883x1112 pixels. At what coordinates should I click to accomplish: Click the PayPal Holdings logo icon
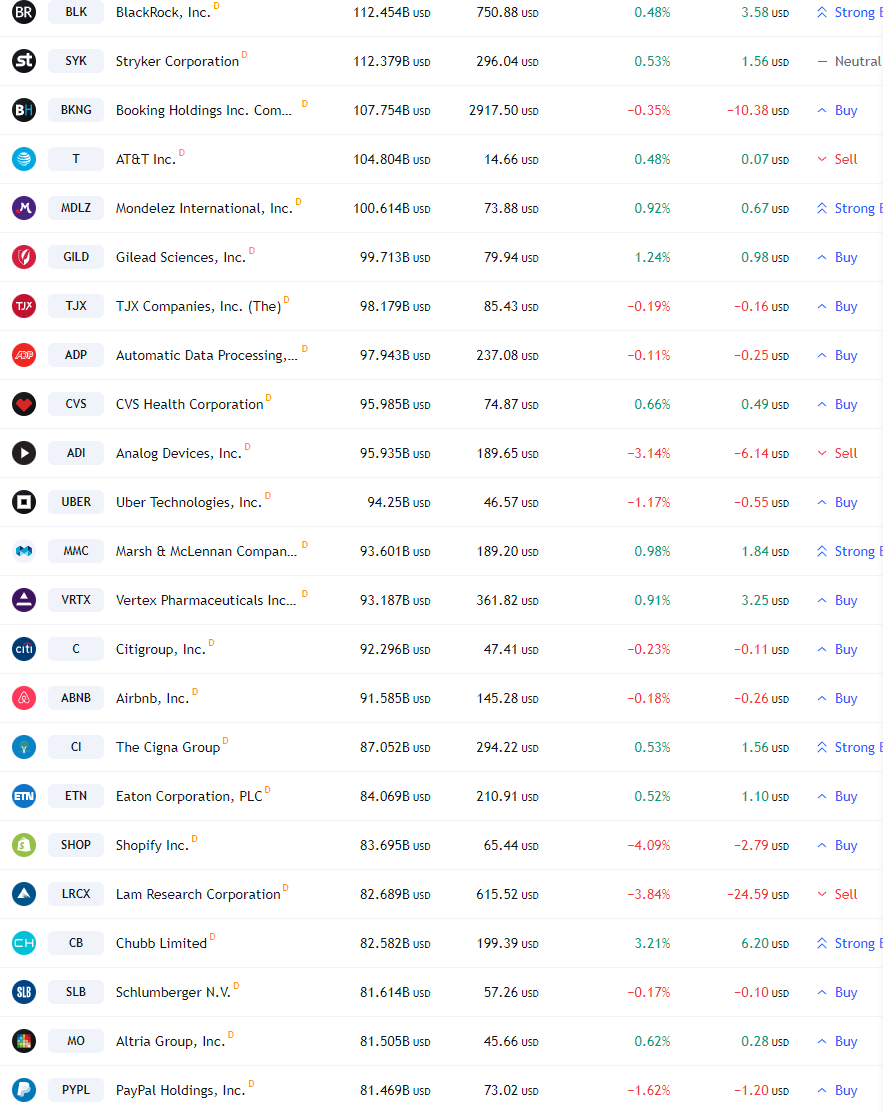24,1089
